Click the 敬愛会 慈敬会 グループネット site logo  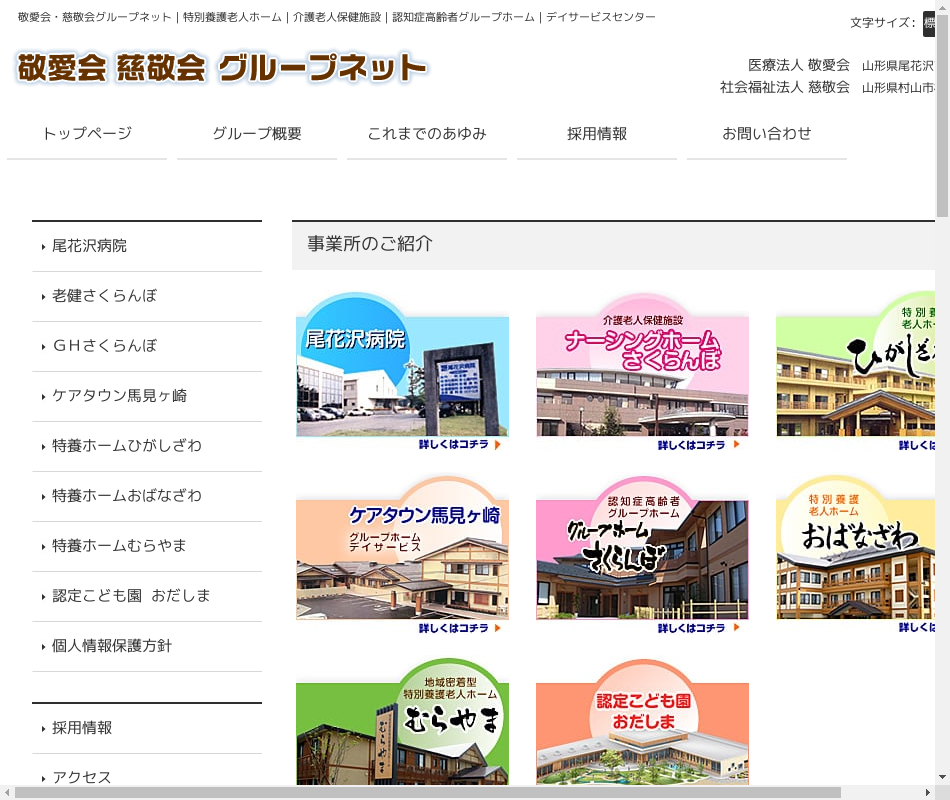tap(222, 68)
